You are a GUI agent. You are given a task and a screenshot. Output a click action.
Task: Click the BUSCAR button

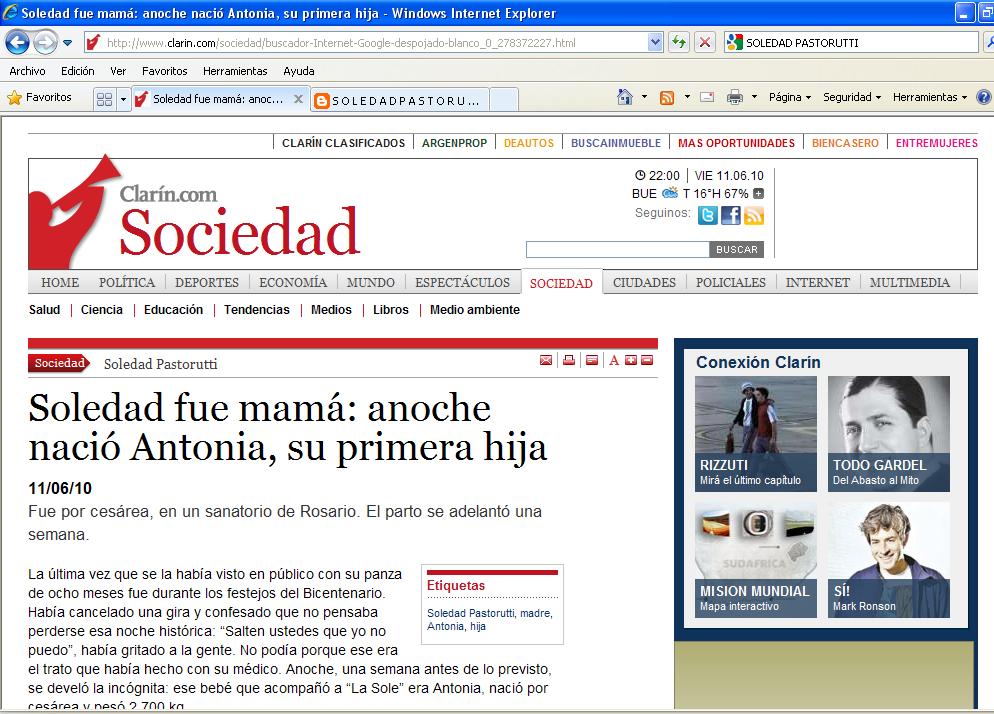(737, 250)
